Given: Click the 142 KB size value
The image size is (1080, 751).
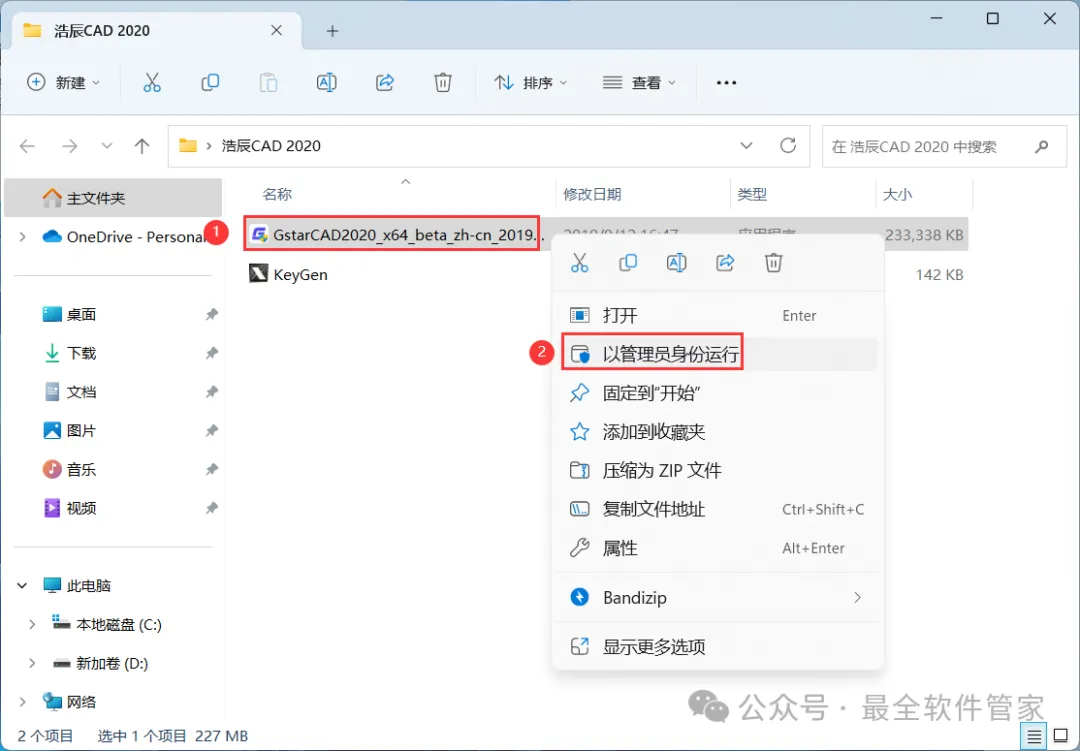Looking at the screenshot, I should click(939, 275).
